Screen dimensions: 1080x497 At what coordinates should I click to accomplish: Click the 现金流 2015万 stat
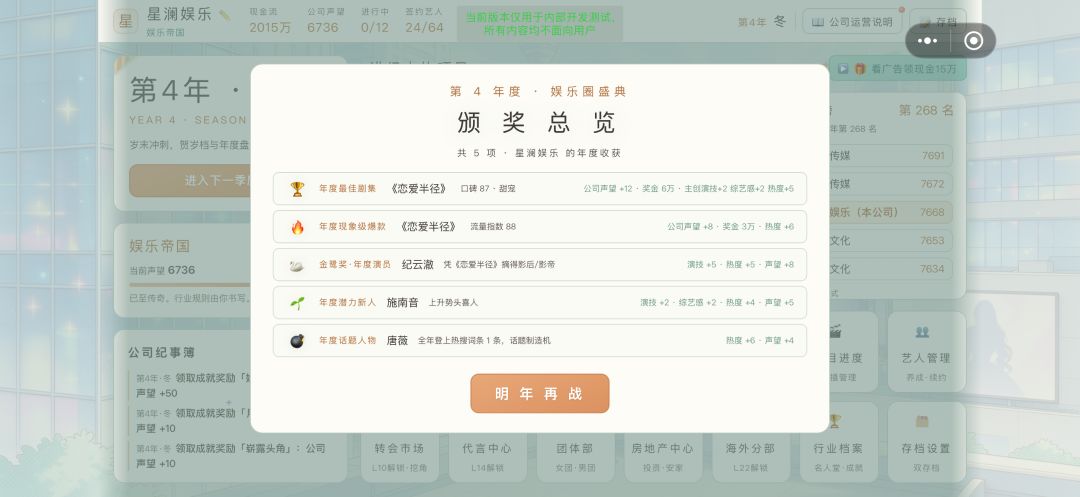(x=269, y=21)
